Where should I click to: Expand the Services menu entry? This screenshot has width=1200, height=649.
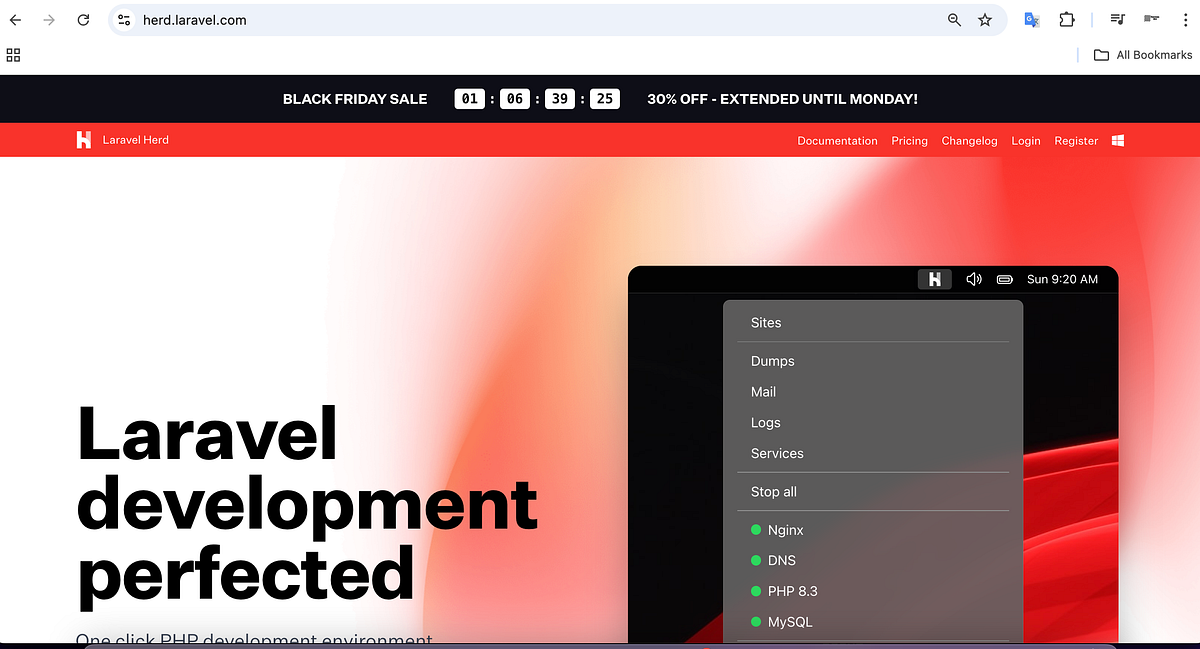pyautogui.click(x=777, y=453)
